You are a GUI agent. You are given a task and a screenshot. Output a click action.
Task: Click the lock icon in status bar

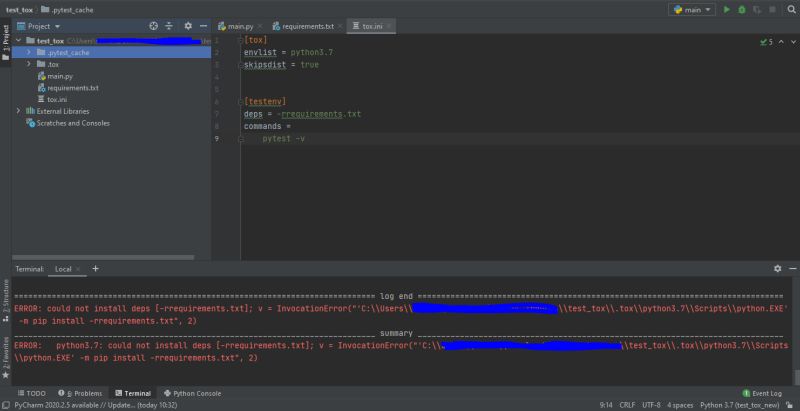point(790,405)
